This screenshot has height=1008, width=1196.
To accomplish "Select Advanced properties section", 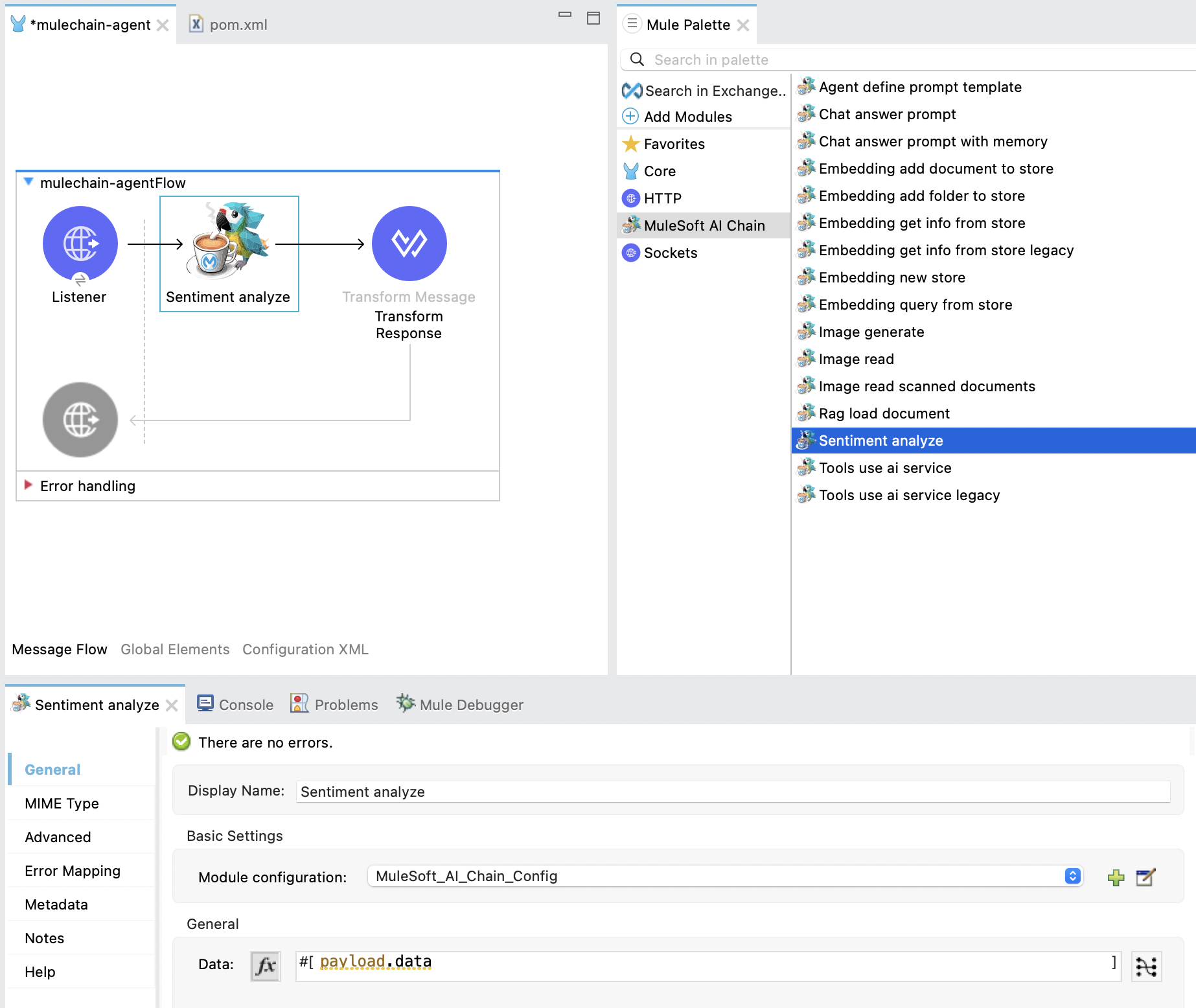I will (x=82, y=837).
